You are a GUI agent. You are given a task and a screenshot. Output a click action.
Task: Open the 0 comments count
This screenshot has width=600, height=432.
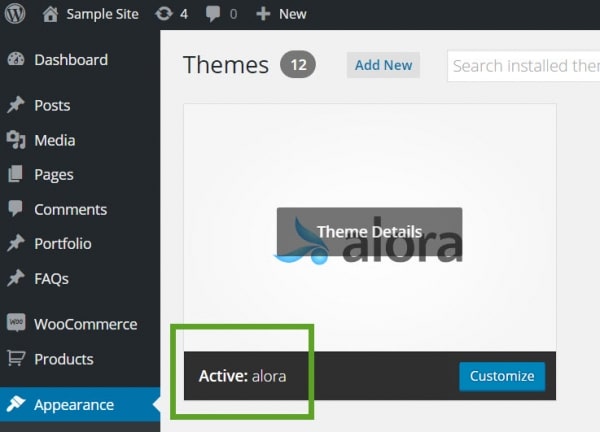coord(233,14)
